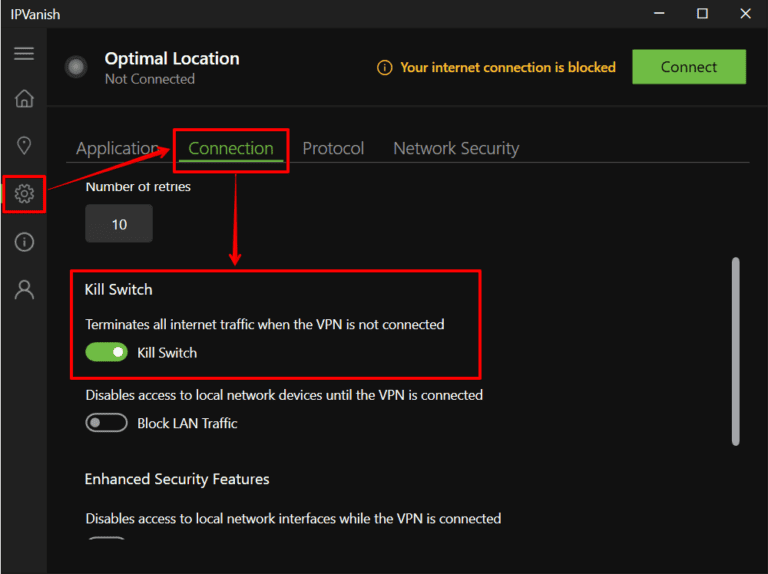Open the Account profile icon
768x574 pixels.
pyautogui.click(x=24, y=290)
